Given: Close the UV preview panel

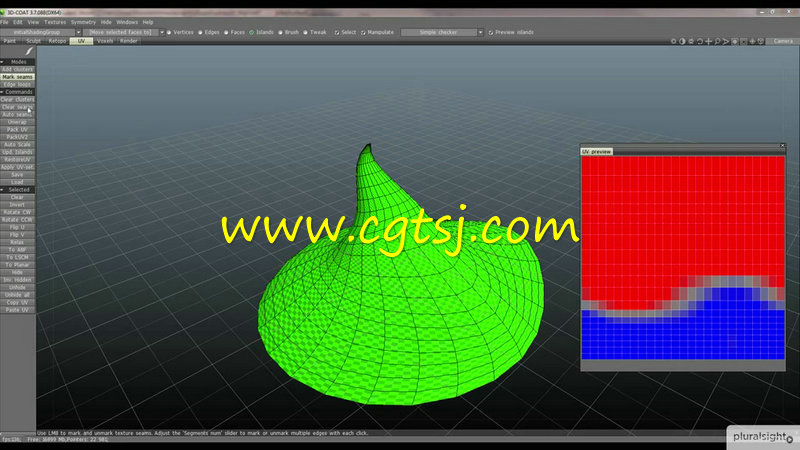Looking at the screenshot, I should click(782, 146).
